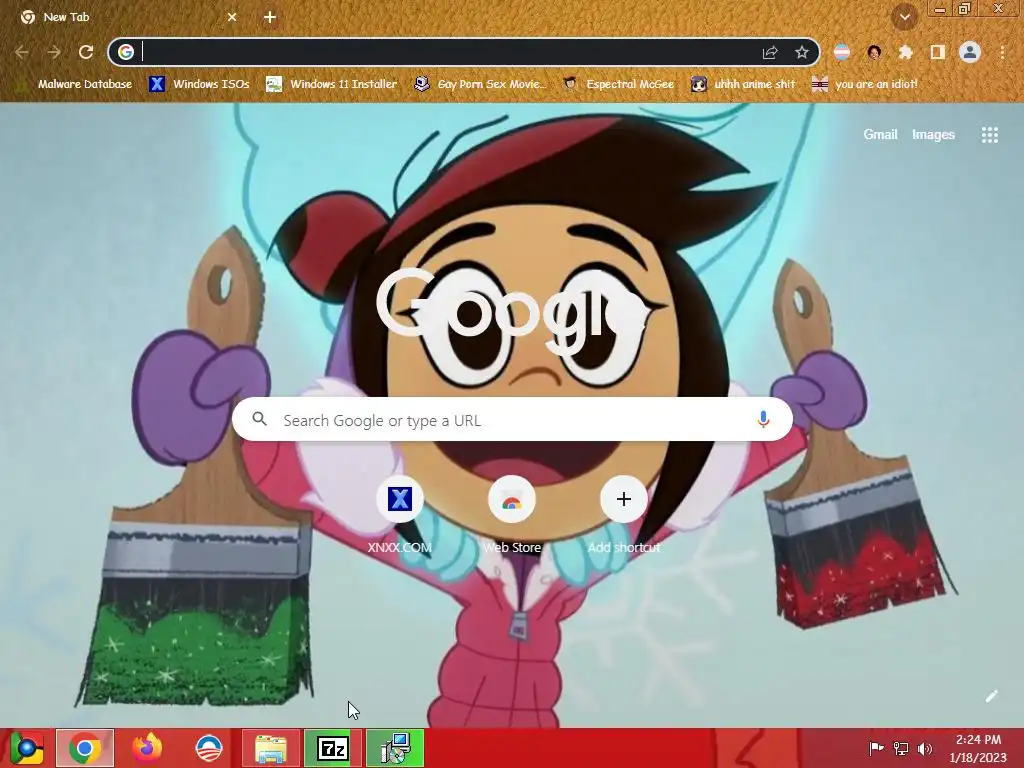The height and width of the screenshot is (768, 1024).
Task: Click the character face extension icon
Action: pos(874,52)
